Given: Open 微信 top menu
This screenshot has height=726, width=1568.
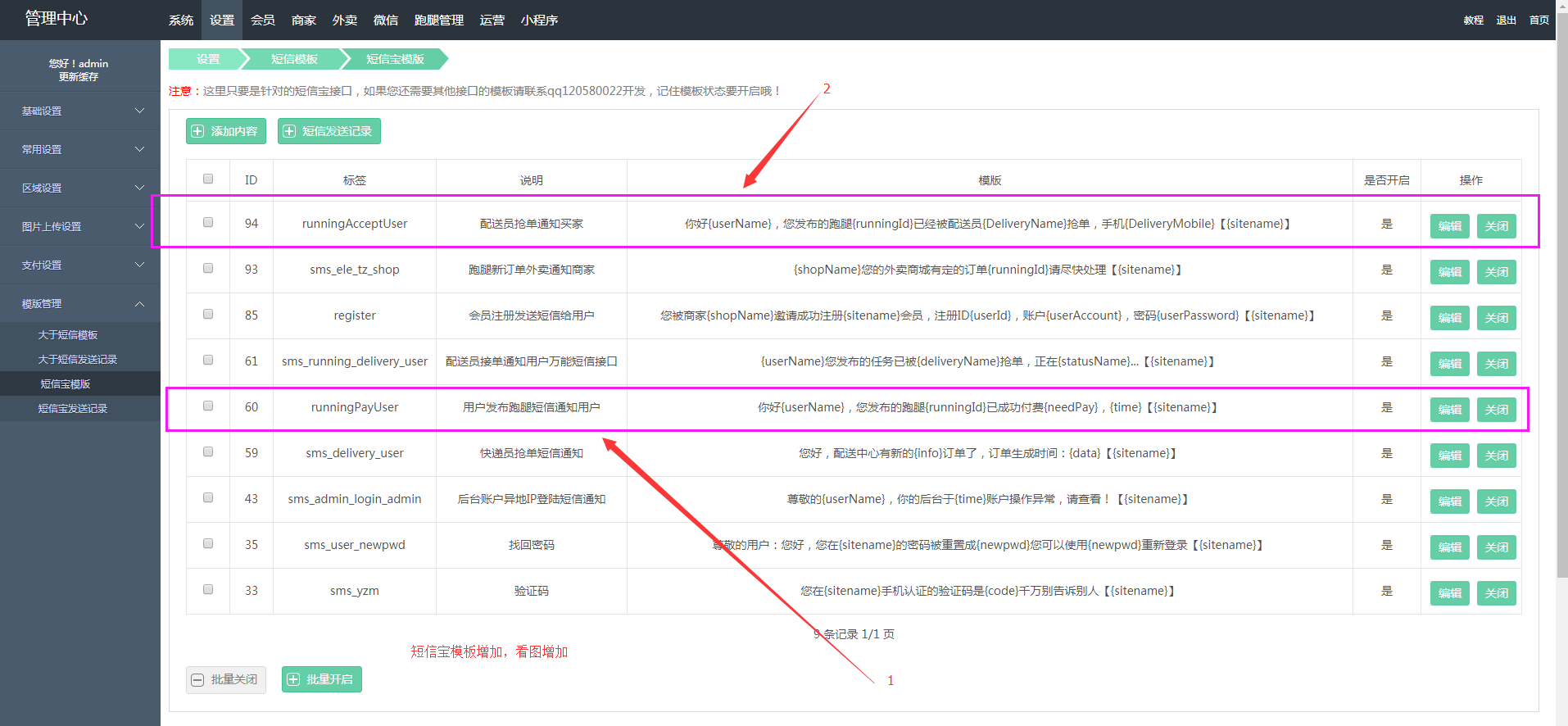Looking at the screenshot, I should click(x=386, y=20).
